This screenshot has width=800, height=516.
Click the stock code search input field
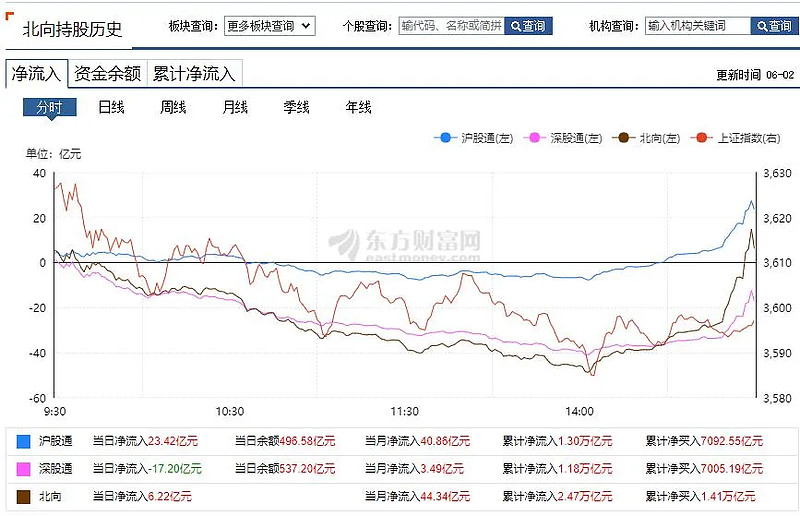[x=452, y=26]
